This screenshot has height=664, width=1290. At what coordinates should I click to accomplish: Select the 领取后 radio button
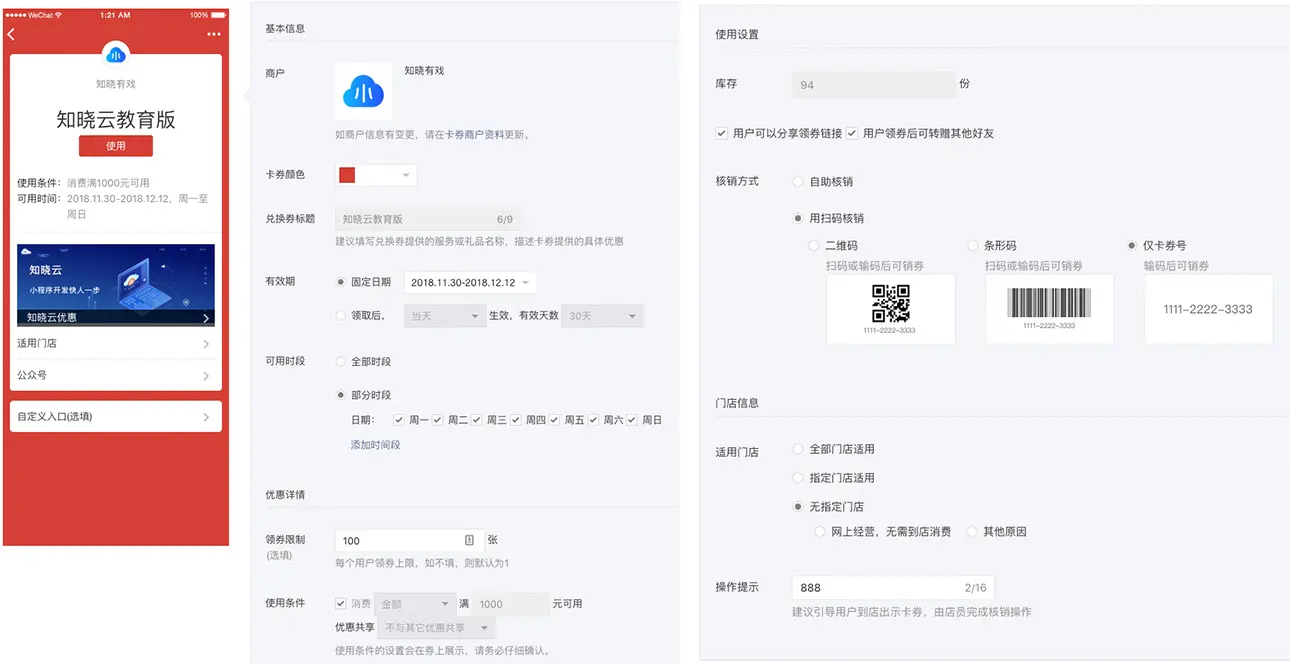341,316
